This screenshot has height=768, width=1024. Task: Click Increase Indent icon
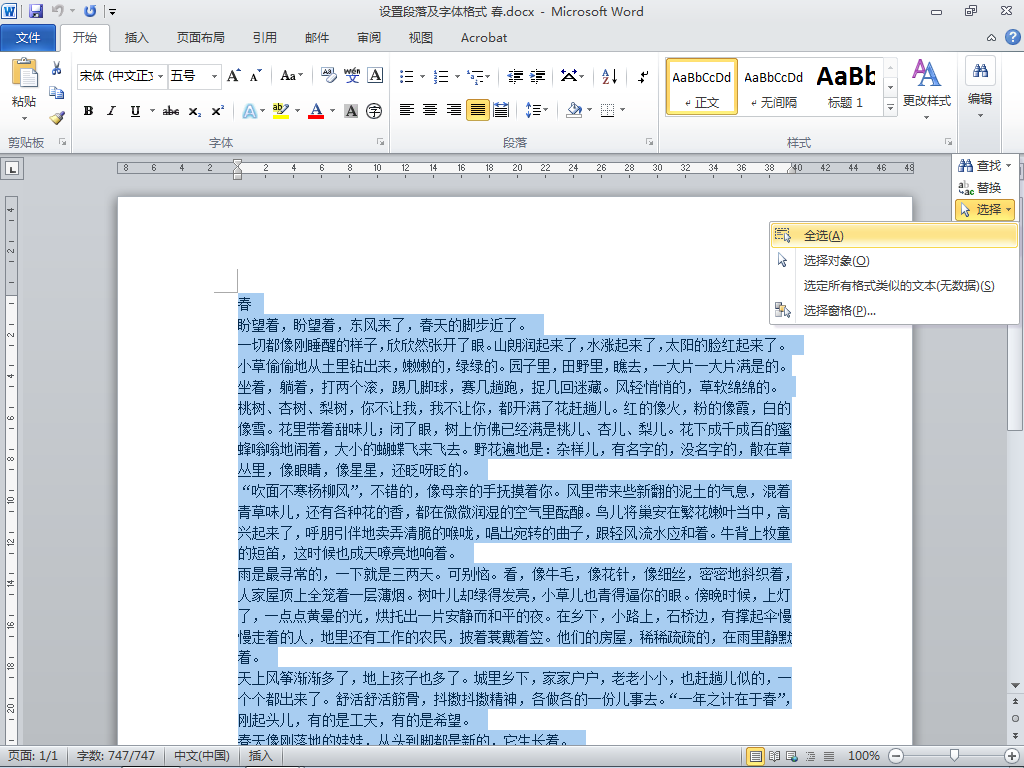pos(537,76)
